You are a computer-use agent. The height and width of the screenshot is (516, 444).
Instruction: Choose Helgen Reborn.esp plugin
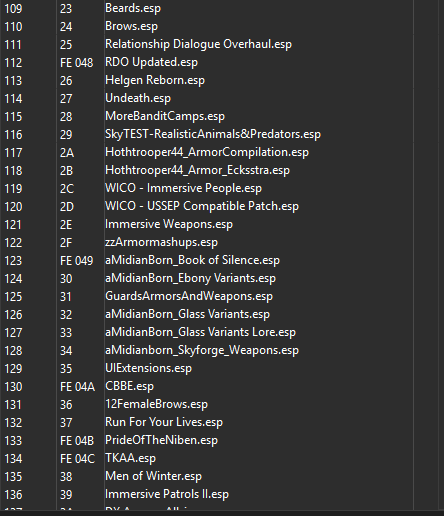coord(155,80)
